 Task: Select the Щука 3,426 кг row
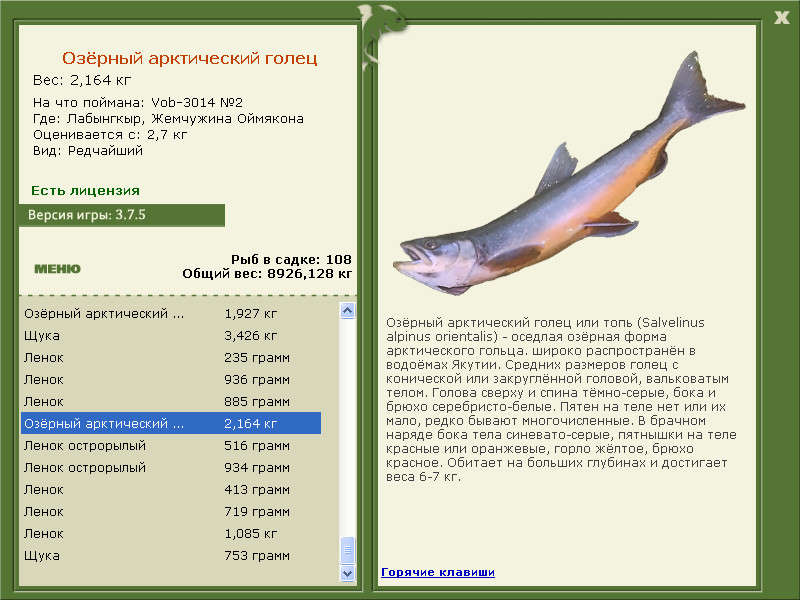tap(171, 336)
